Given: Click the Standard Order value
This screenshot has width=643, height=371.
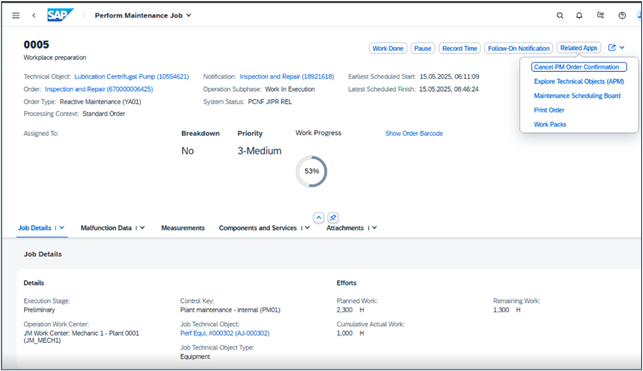Looking at the screenshot, I should [104, 114].
